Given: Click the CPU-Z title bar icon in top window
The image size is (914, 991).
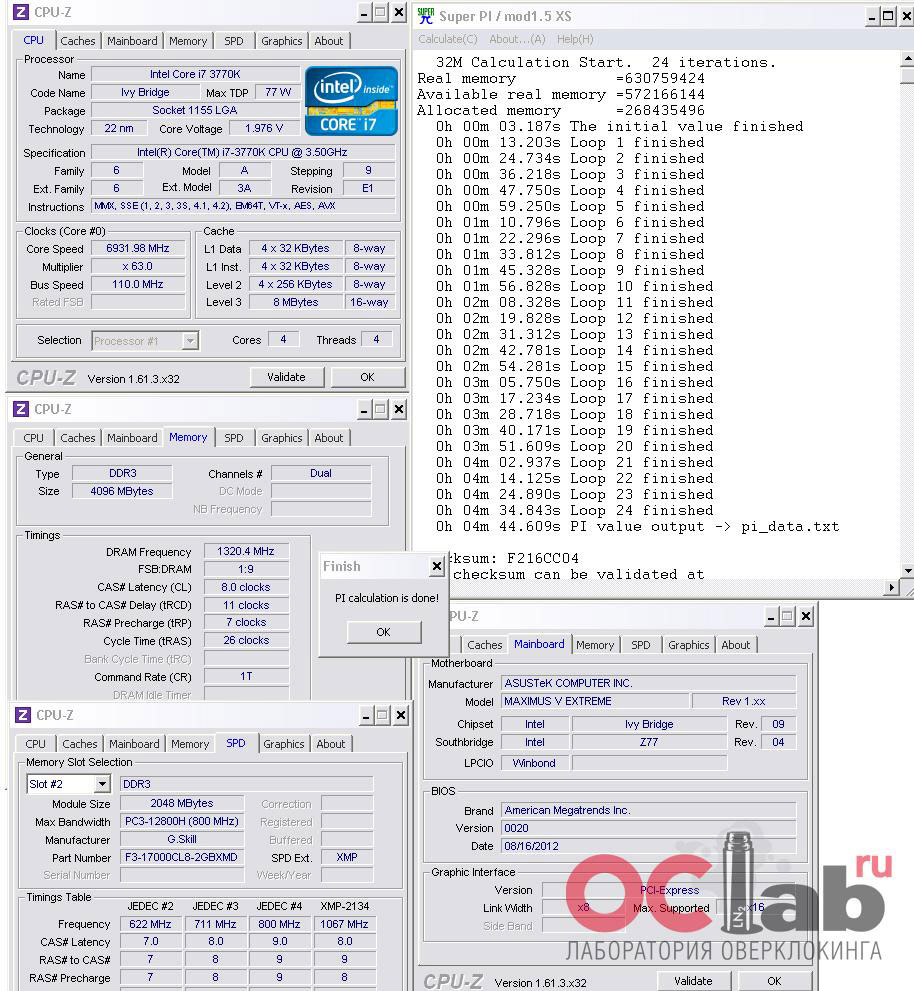Looking at the screenshot, I should point(21,12).
